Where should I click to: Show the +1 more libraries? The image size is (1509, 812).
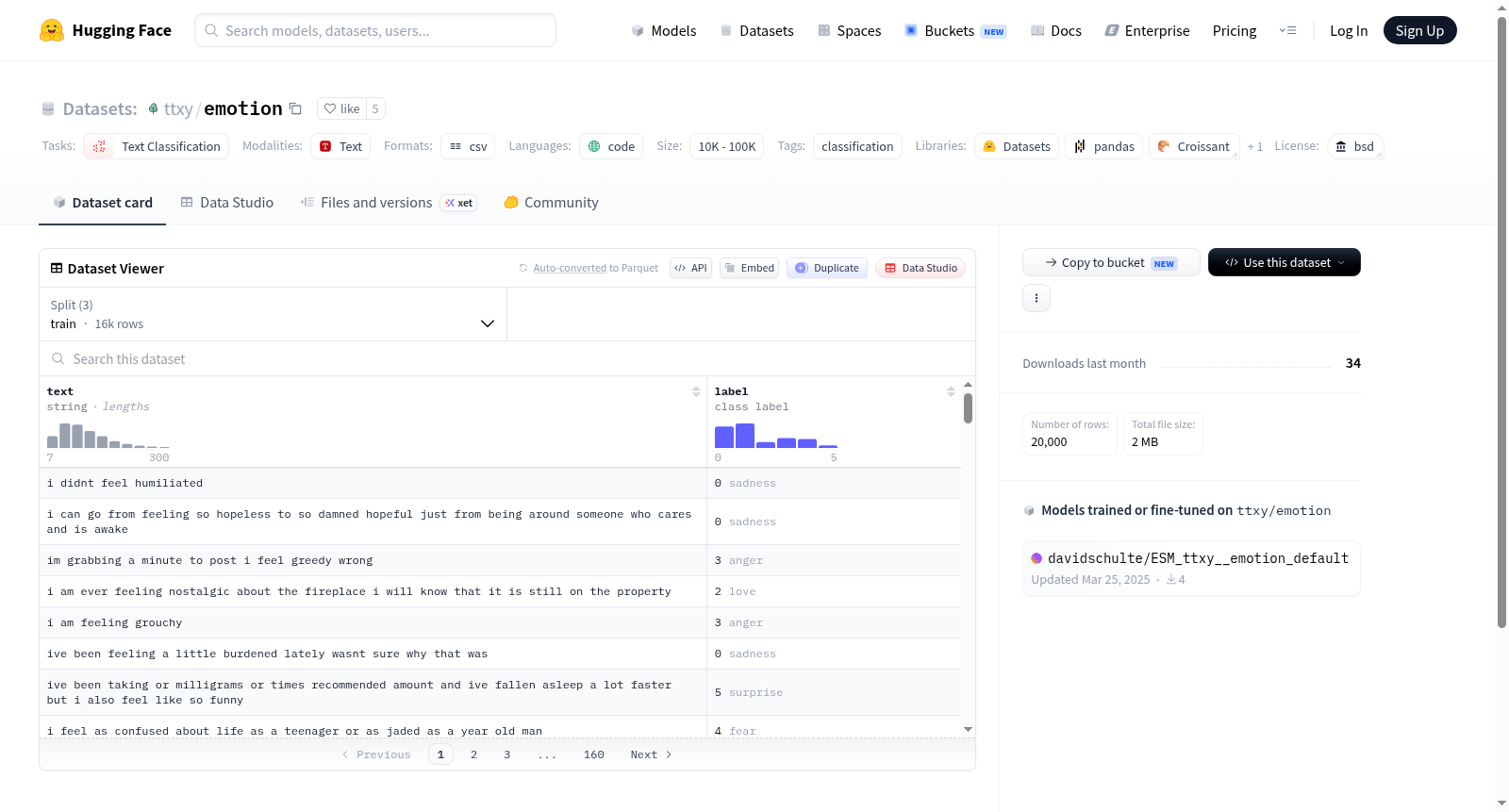pos(1254,146)
